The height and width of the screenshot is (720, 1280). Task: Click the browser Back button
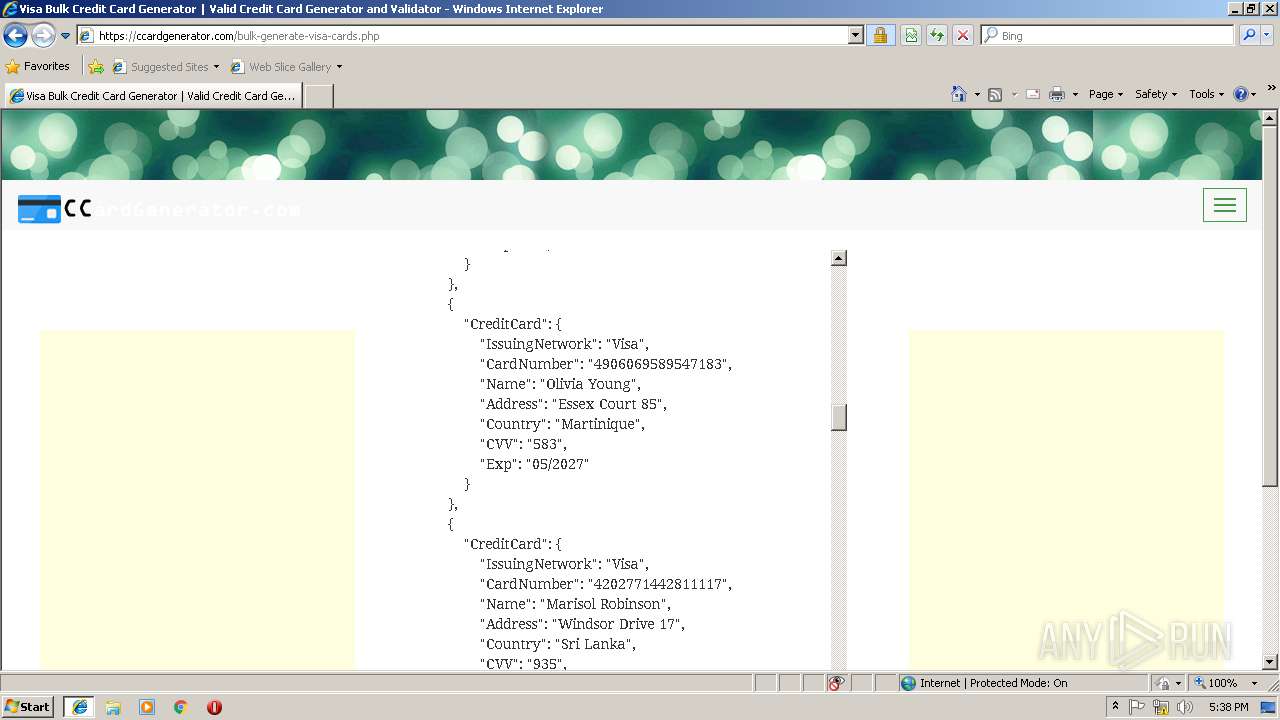(x=15, y=36)
